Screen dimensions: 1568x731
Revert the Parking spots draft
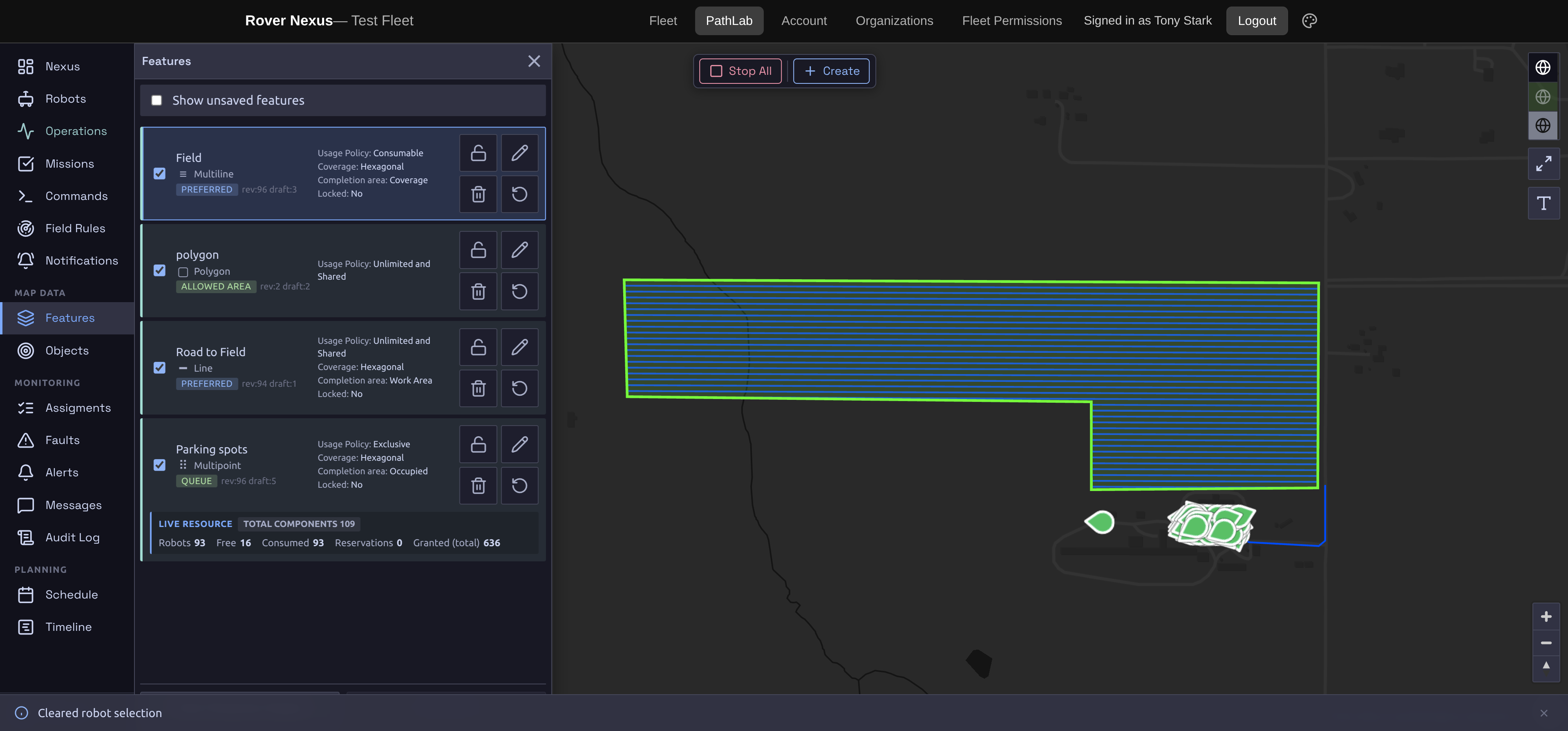pyautogui.click(x=519, y=486)
